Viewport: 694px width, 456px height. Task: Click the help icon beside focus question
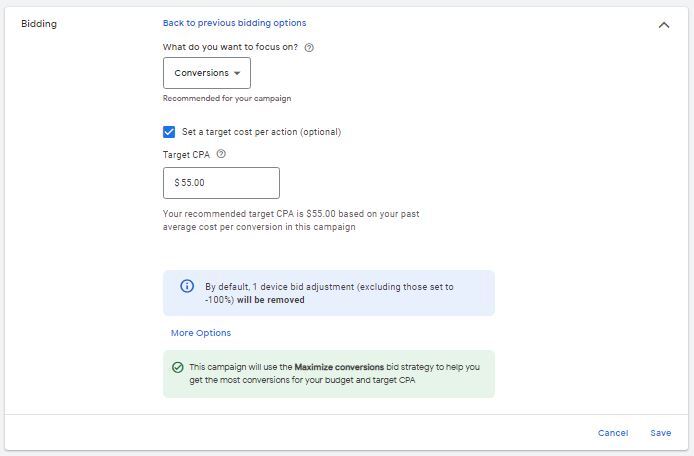point(309,47)
